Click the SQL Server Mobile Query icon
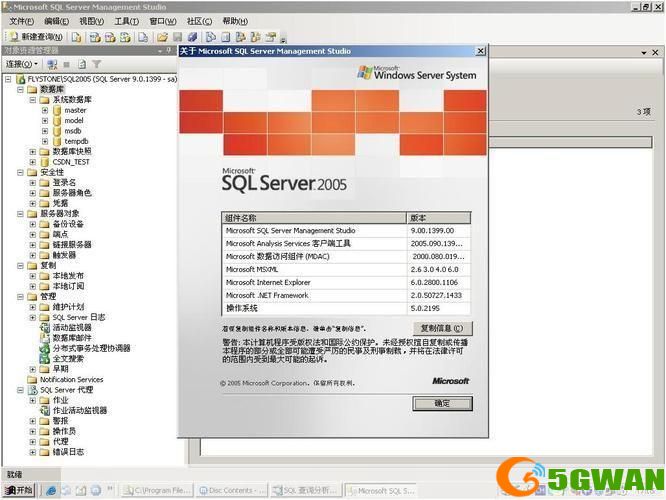Screen dimensions: 666x500 (143, 37)
